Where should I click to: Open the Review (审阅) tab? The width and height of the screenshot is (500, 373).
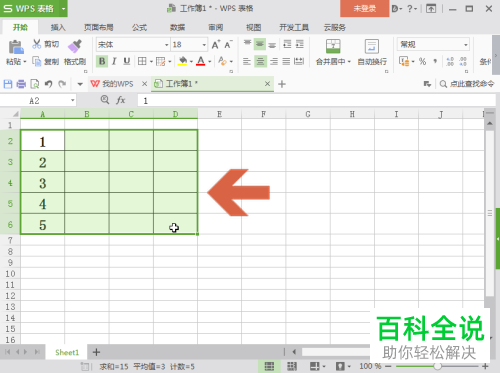(x=216, y=27)
